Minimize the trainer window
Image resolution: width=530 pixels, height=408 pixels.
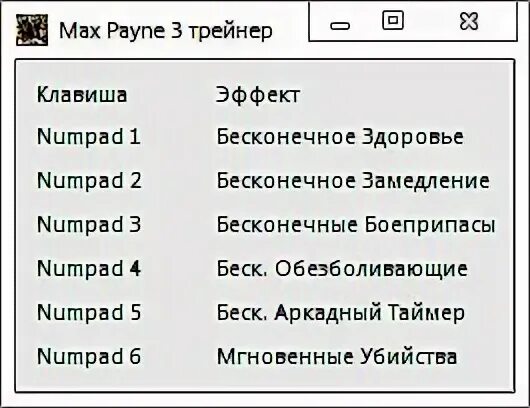[x=340, y=26]
